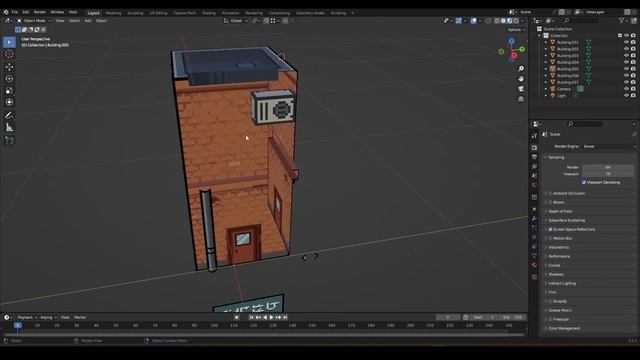Uncheck Screen Space Reflections checkbox

pos(550,229)
